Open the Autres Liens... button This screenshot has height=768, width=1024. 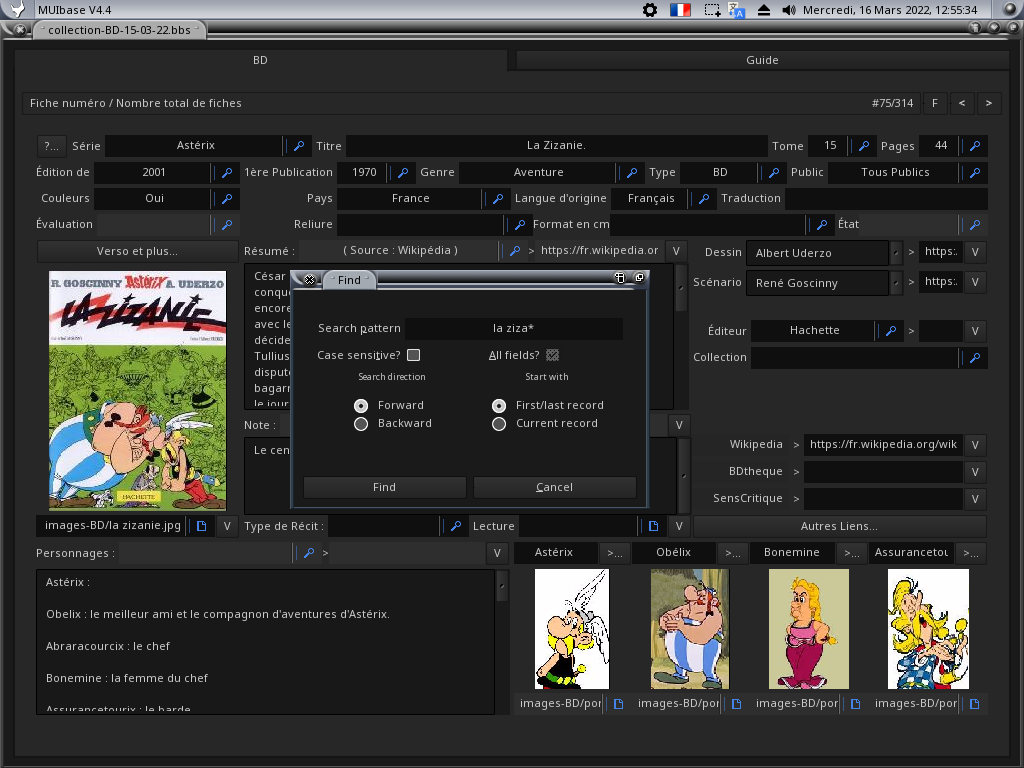pos(839,526)
